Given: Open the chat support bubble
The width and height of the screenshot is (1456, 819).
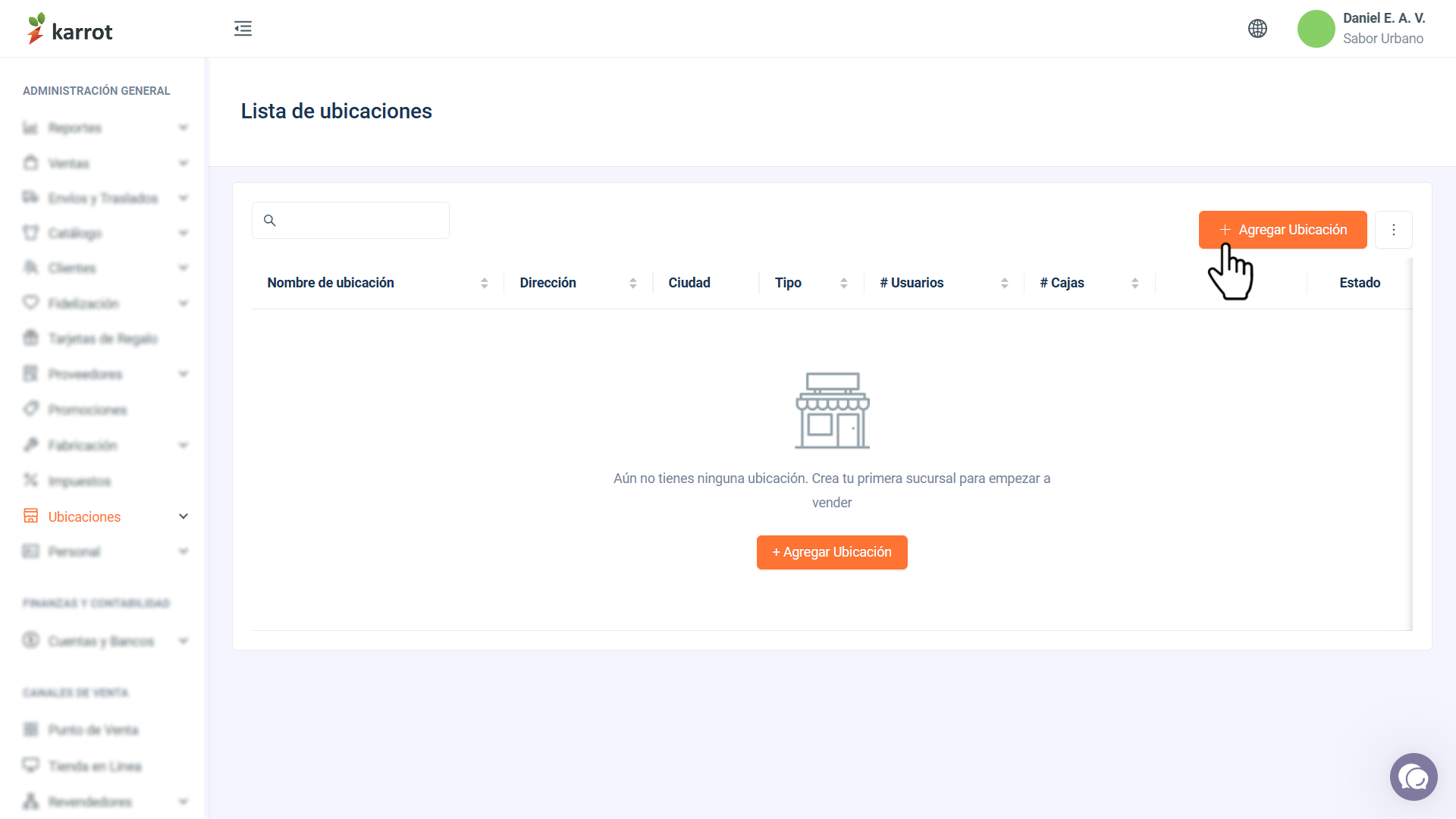Looking at the screenshot, I should tap(1414, 777).
